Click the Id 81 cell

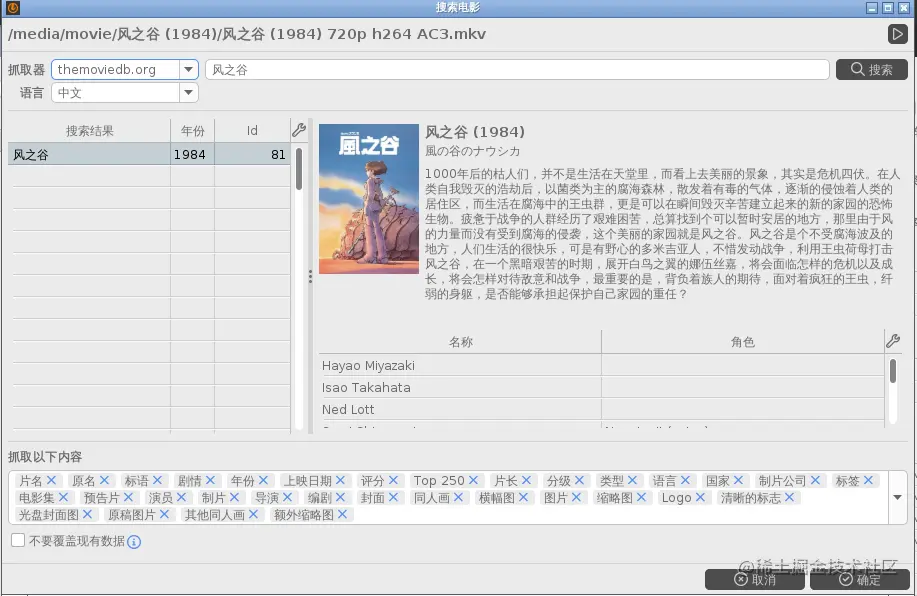click(253, 154)
